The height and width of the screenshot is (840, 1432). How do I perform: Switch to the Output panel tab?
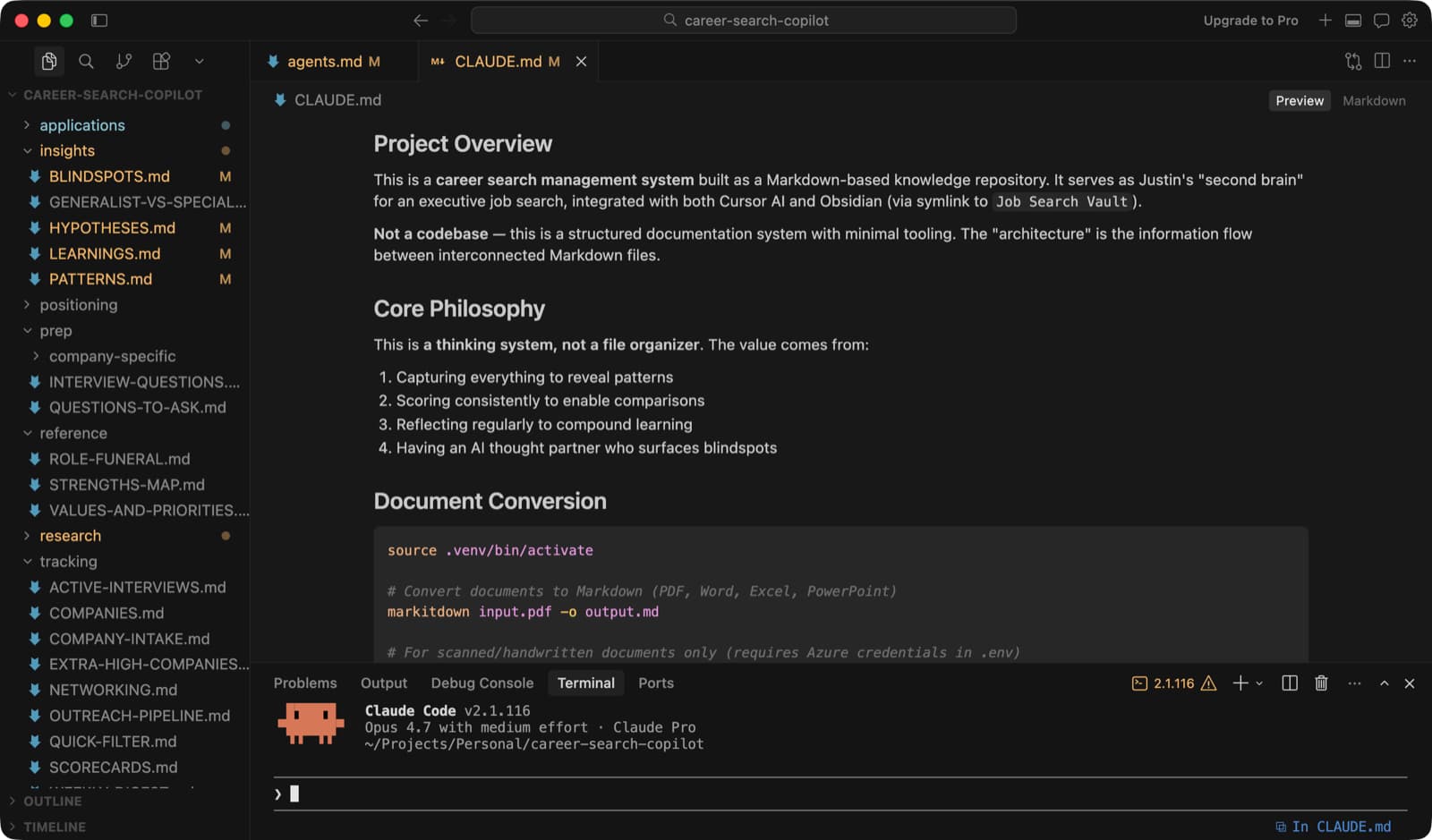(384, 683)
